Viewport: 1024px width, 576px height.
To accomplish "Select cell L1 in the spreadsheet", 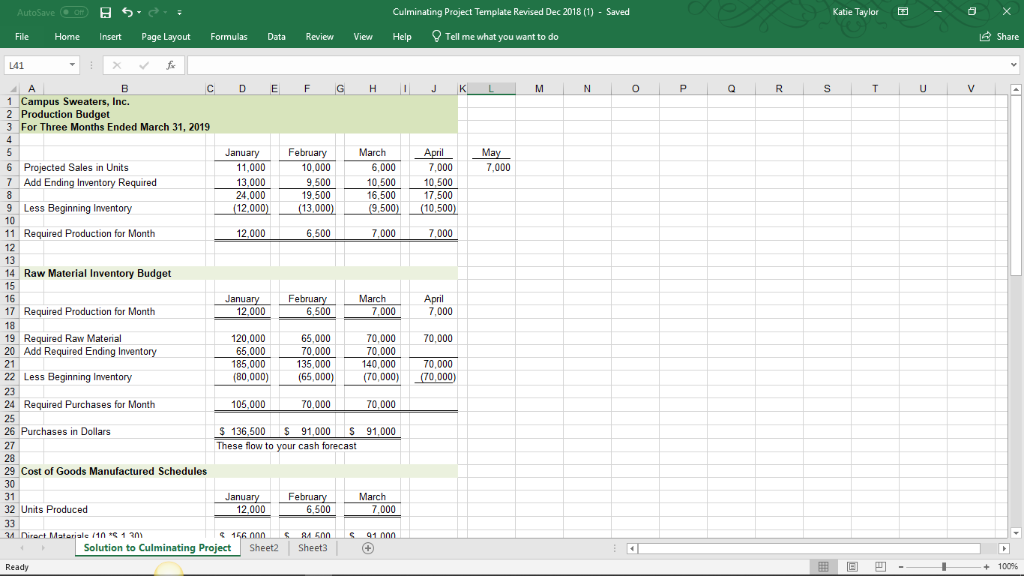I will click(490, 101).
